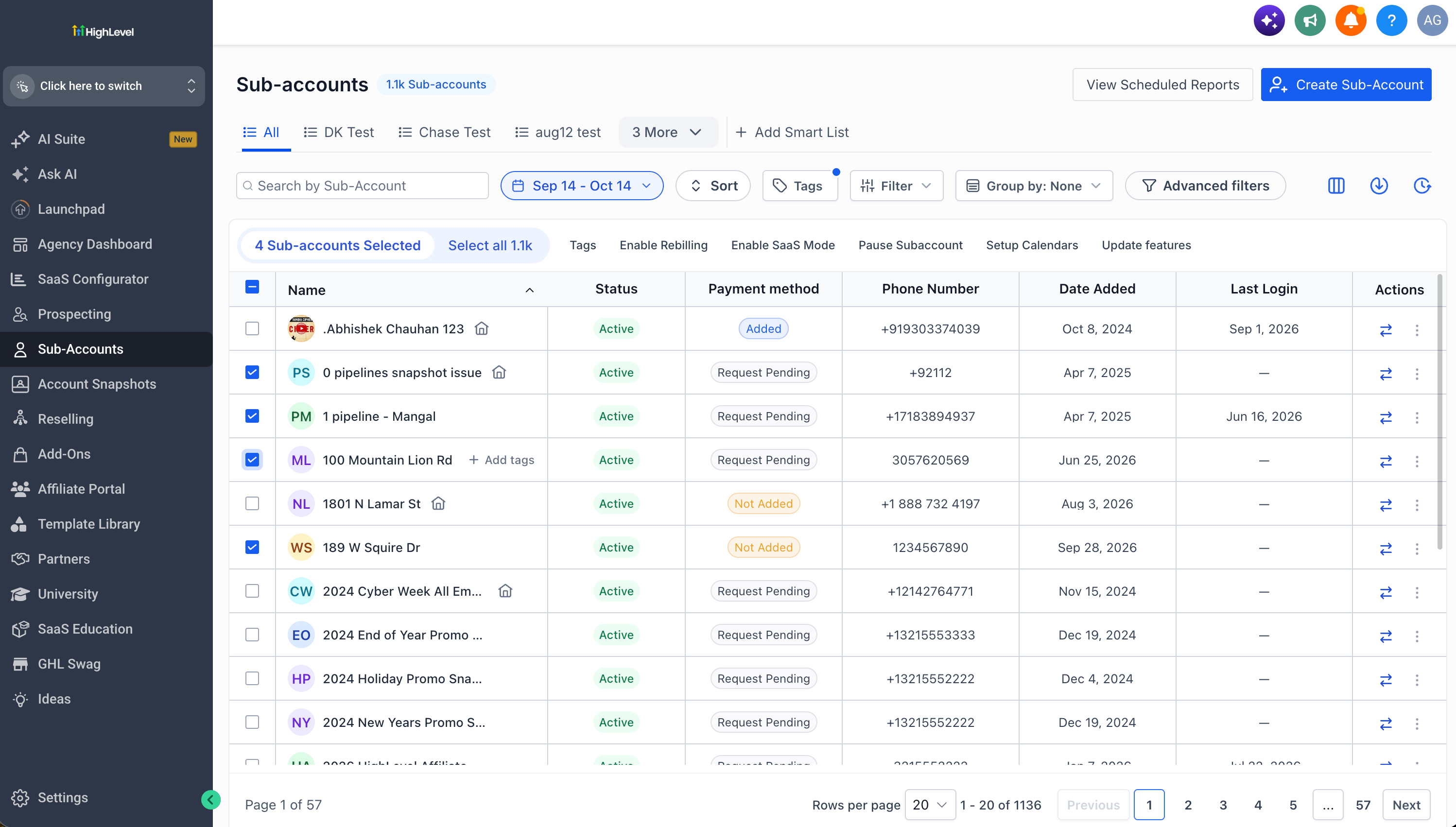Toggle the header select-all checkbox
The height and width of the screenshot is (827, 1456).
tap(252, 287)
